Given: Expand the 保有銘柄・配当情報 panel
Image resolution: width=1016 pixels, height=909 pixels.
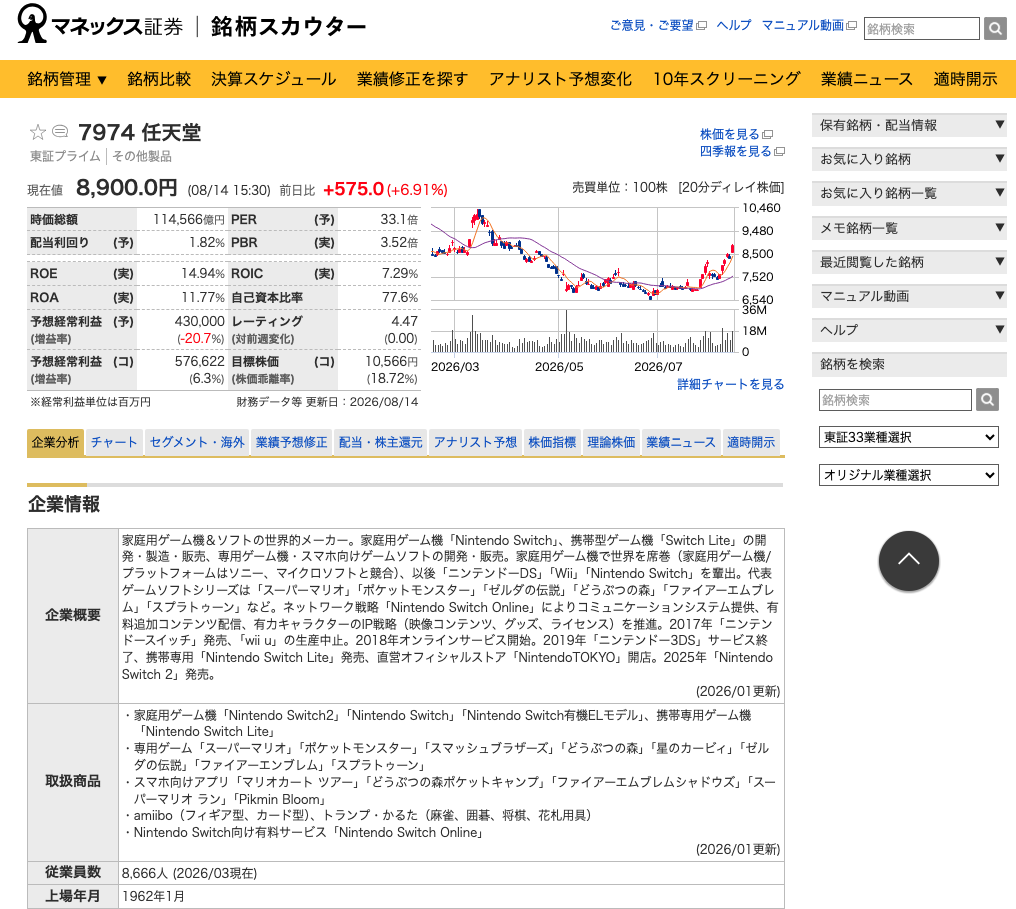Looking at the screenshot, I should click(909, 125).
